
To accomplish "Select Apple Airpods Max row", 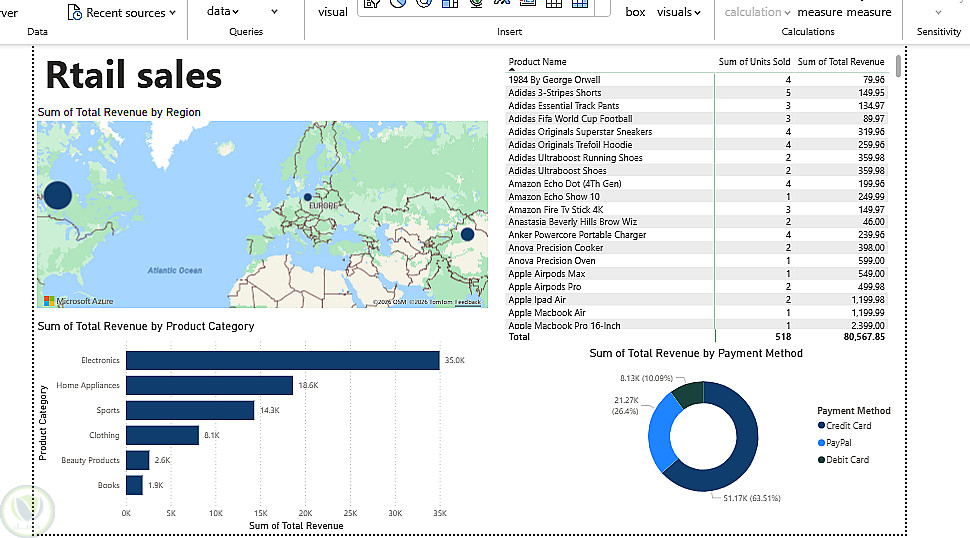I will pyautogui.click(x=696, y=273).
